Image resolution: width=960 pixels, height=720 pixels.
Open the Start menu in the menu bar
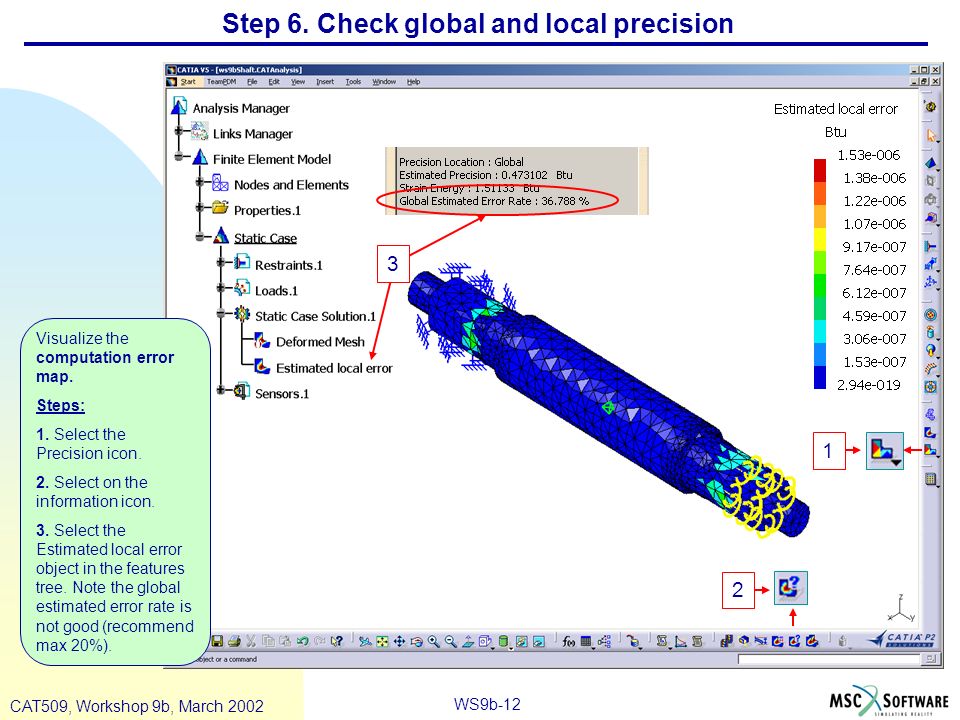tap(188, 81)
